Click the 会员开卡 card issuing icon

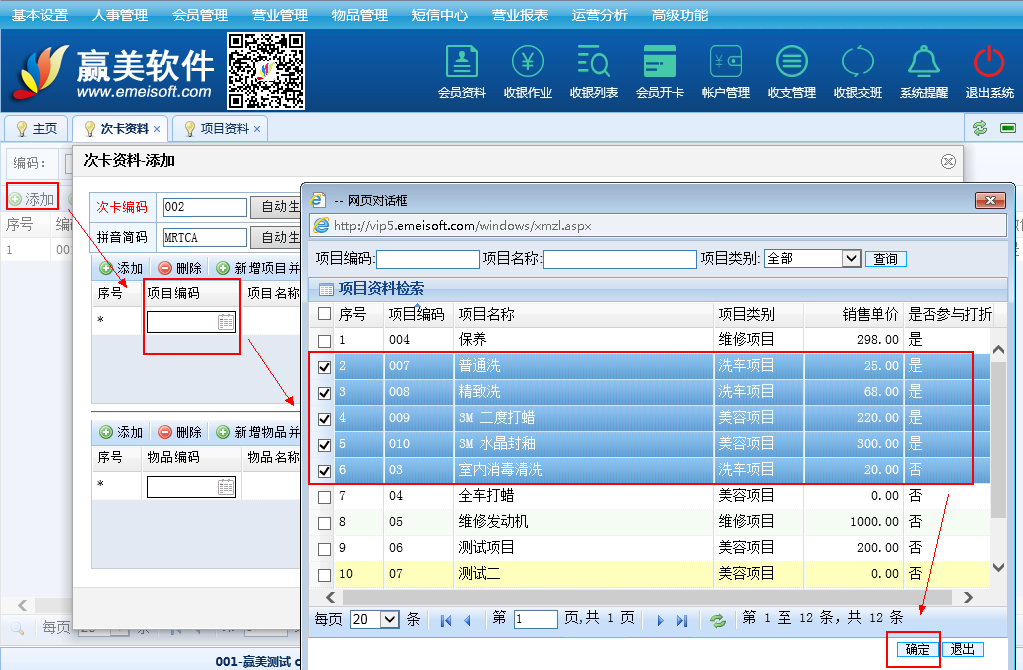click(x=660, y=62)
